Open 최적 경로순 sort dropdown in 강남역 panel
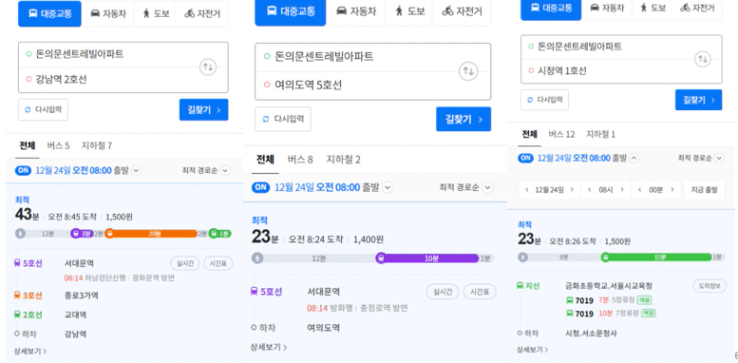The width and height of the screenshot is (738, 363). click(206, 170)
